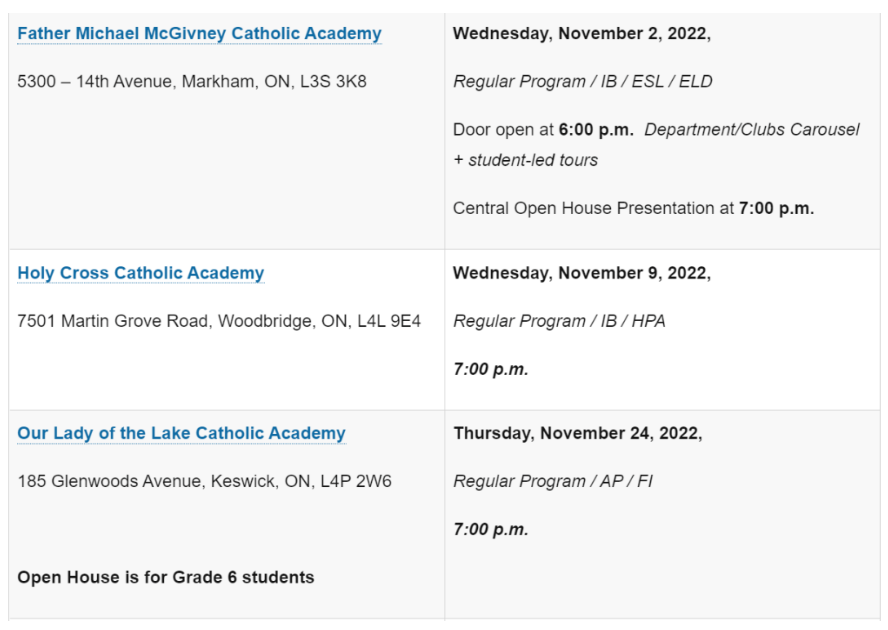Click the Regular Program / AP / FI text
The width and height of the screenshot is (888, 630).
pos(553,481)
